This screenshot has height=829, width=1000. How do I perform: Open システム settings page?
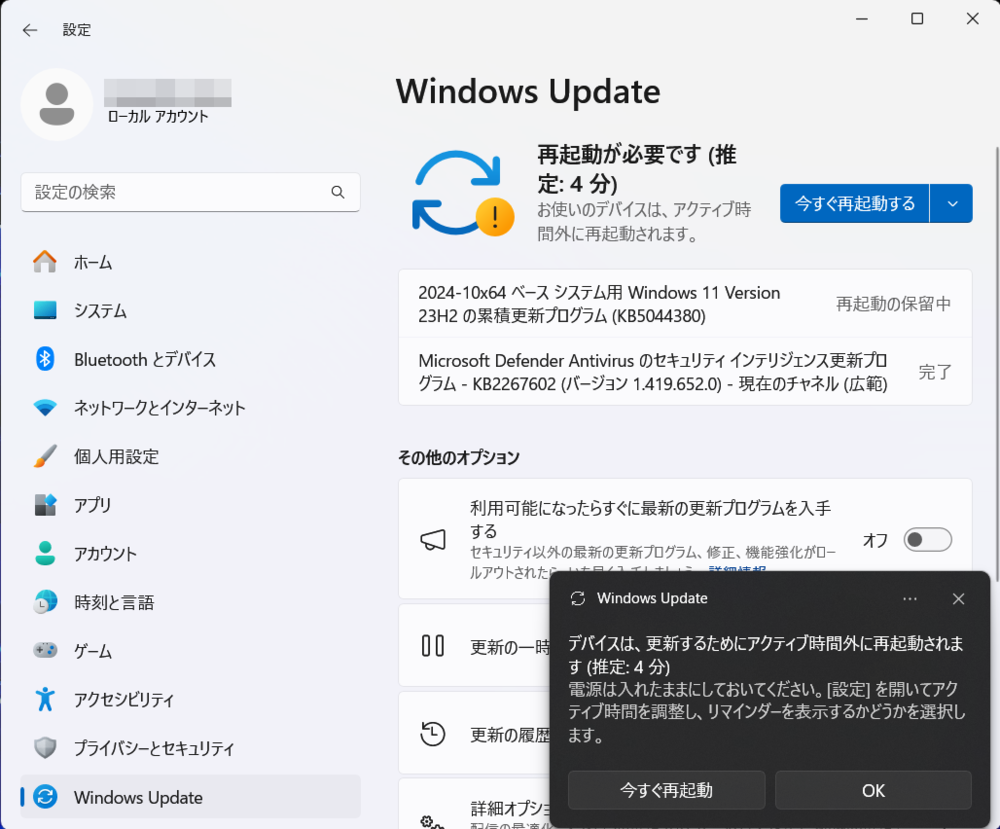click(190, 310)
